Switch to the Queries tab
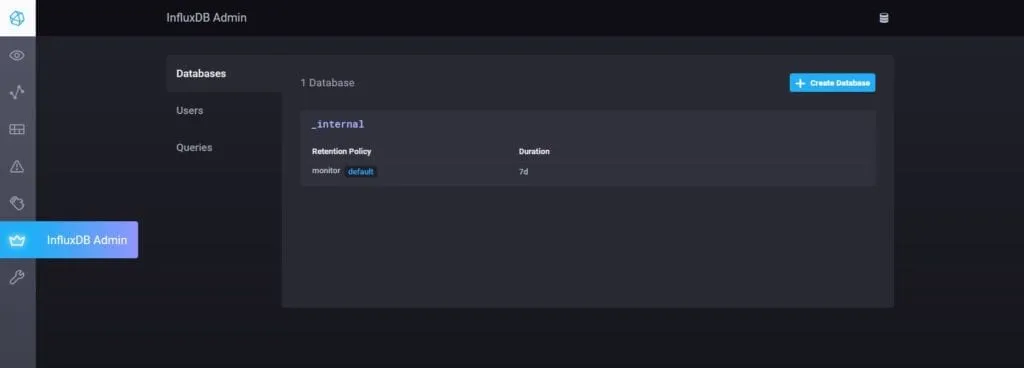1024x368 pixels. click(x=224, y=147)
